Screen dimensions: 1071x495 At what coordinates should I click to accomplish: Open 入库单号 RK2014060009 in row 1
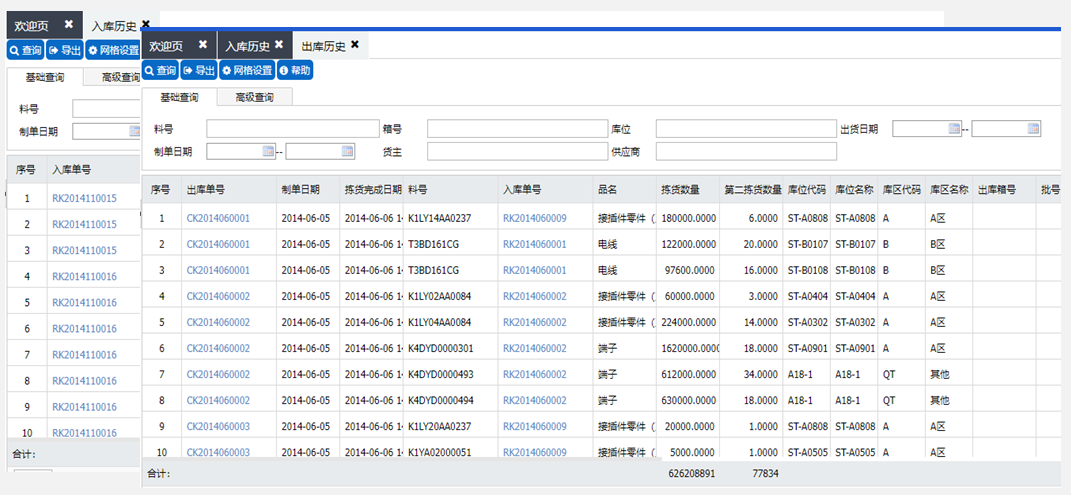(535, 218)
